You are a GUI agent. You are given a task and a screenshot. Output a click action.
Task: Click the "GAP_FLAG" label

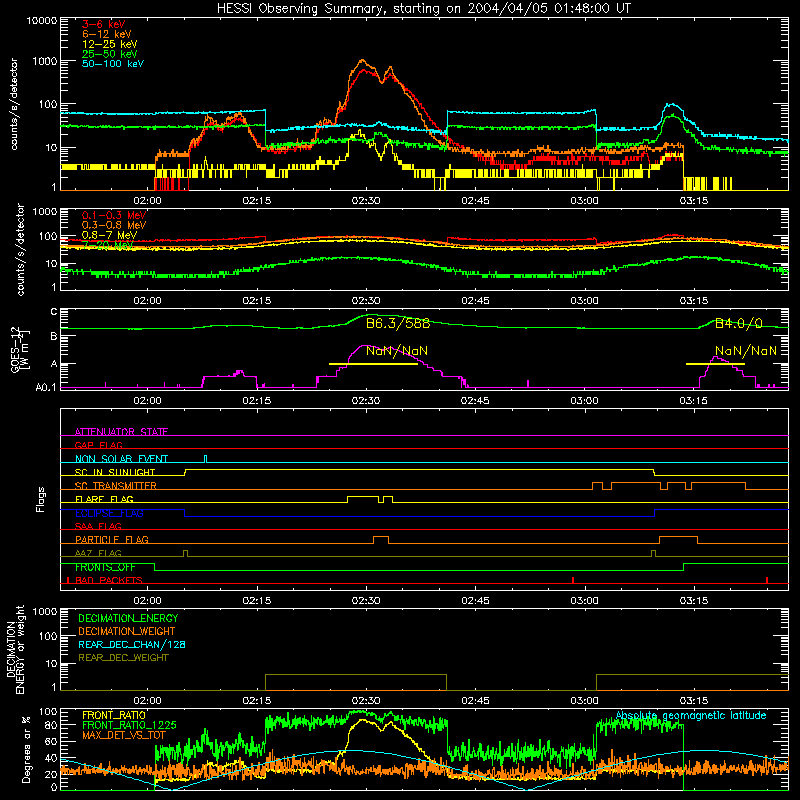pyautogui.click(x=98, y=445)
